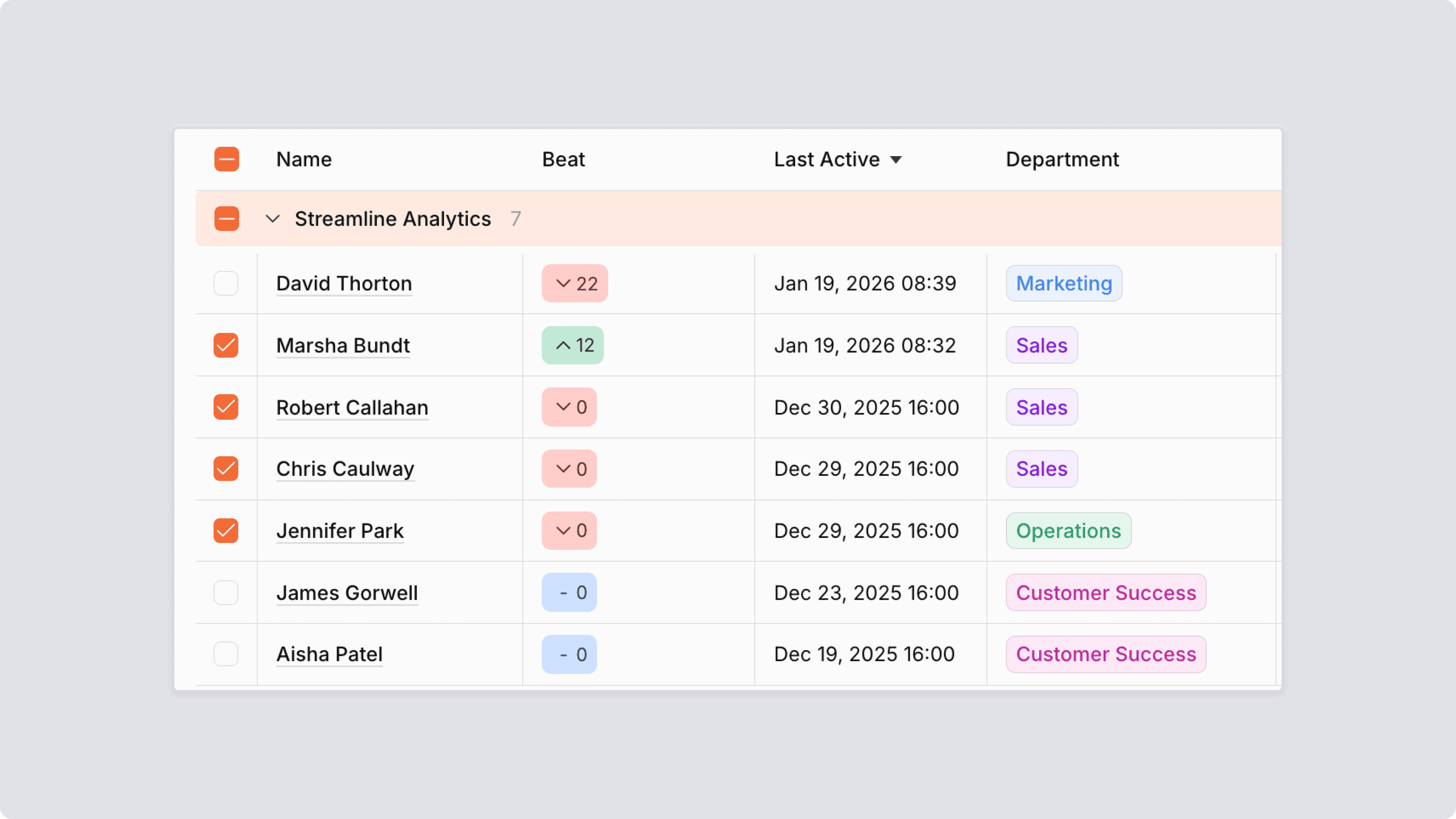
Task: Click Marsha Bundt's up-trend beat badge 12
Action: [x=572, y=345]
